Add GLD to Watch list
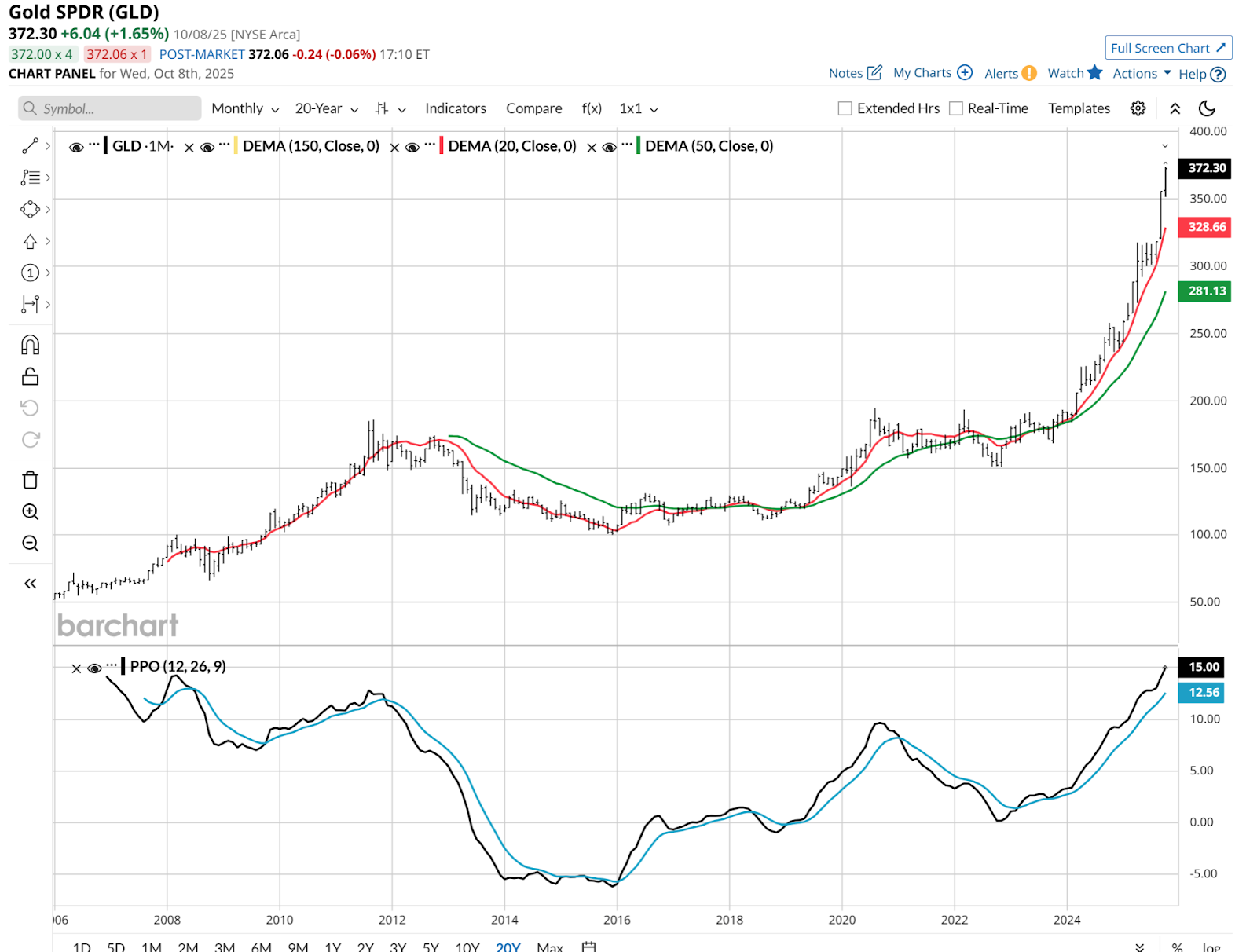This screenshot has height=952, width=1257. (x=1075, y=73)
